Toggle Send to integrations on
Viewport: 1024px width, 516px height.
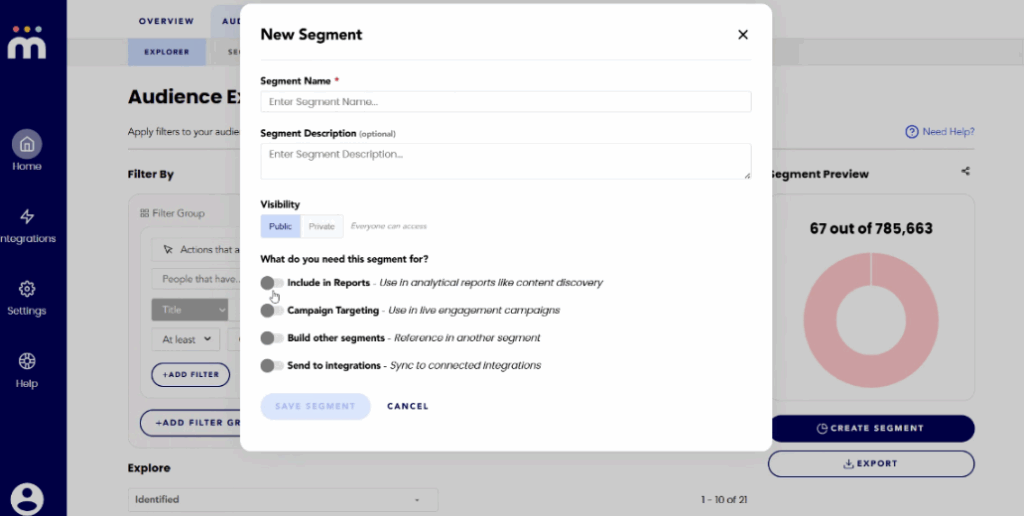pyautogui.click(x=271, y=366)
